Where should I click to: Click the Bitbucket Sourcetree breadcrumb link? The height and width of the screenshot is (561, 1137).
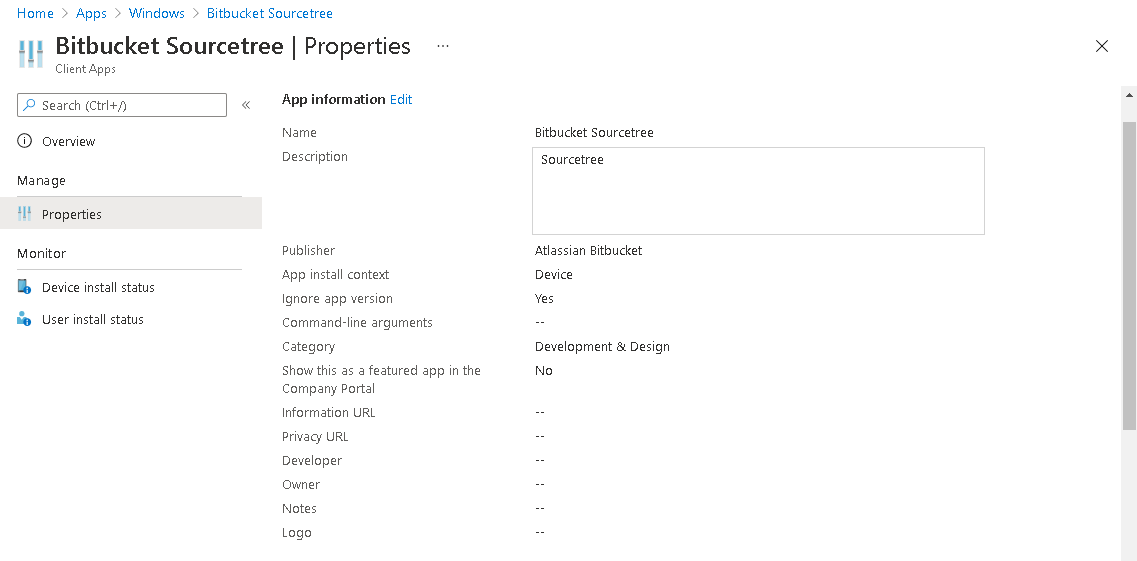[270, 13]
